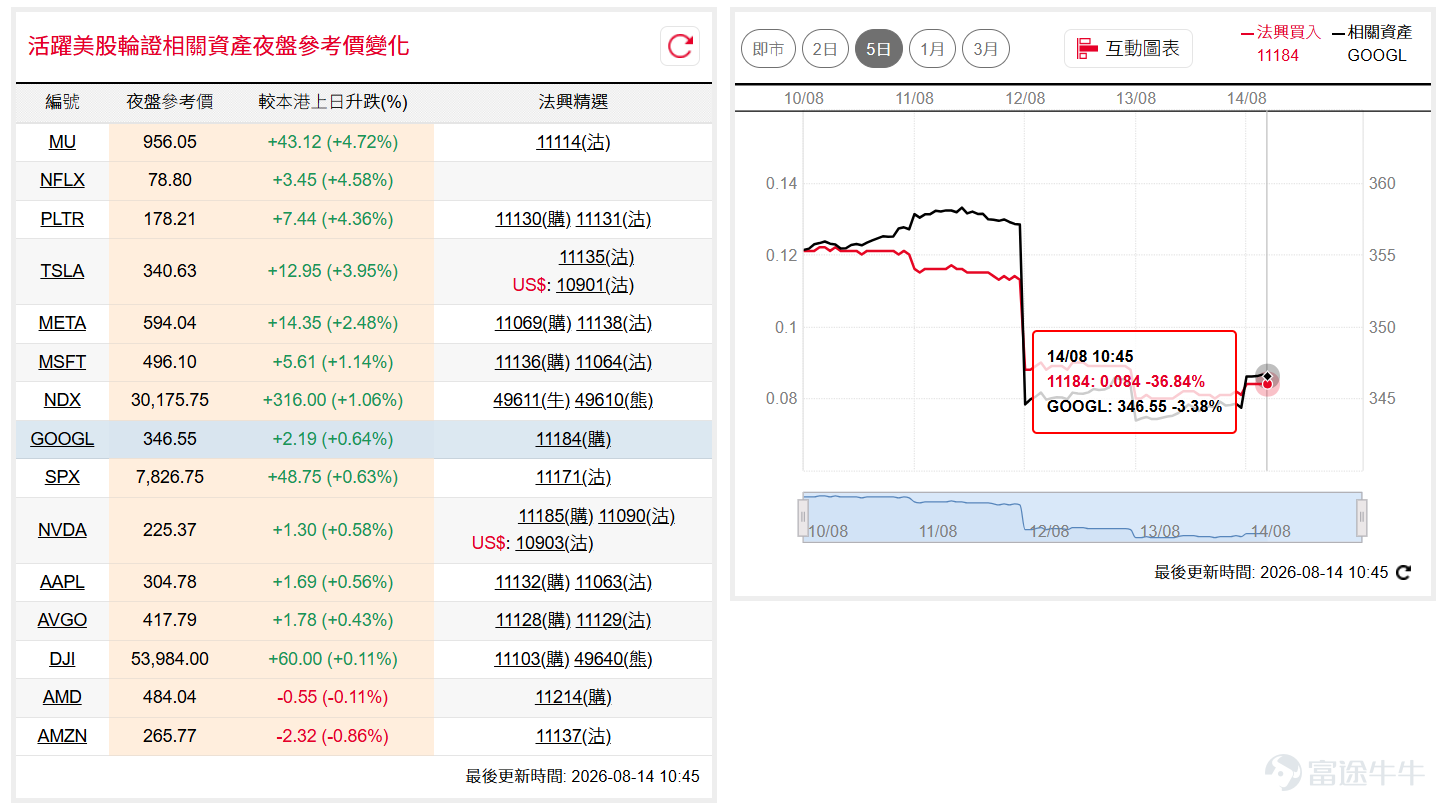
Task: Open NVDA ticker link
Action: 62,530
